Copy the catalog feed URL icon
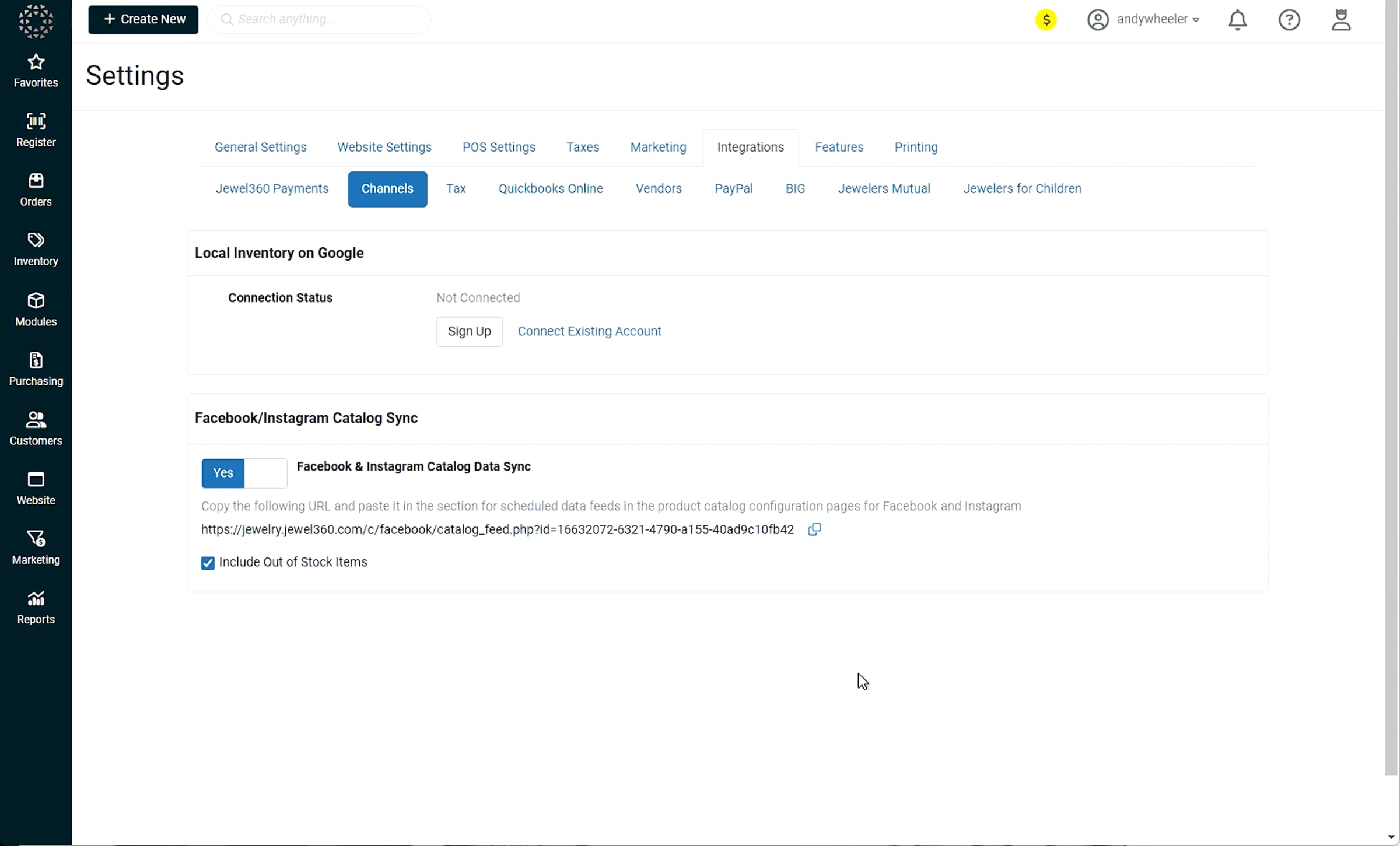 pyautogui.click(x=814, y=529)
